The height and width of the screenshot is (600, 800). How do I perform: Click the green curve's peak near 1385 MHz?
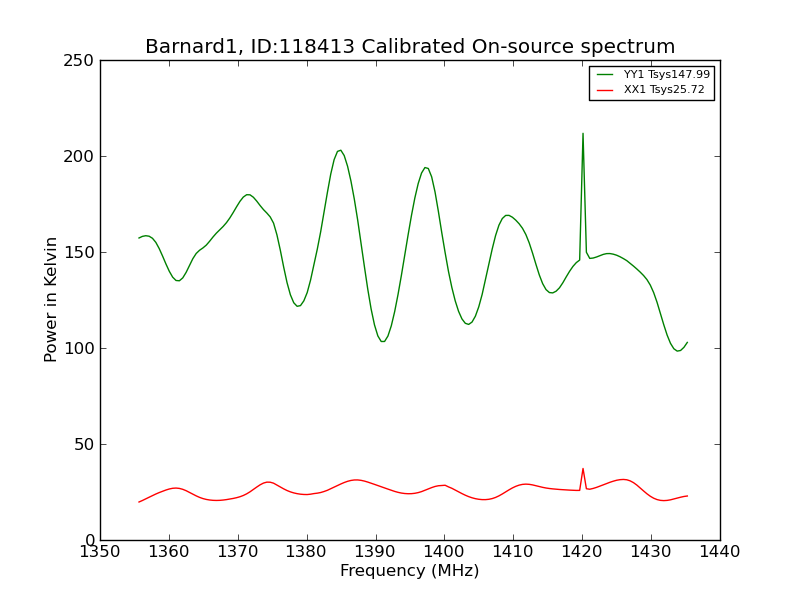click(340, 151)
